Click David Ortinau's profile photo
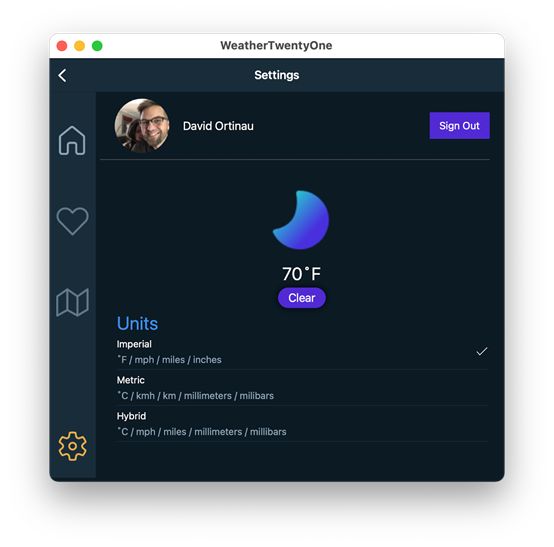The height and width of the screenshot is (547, 554). 142,125
